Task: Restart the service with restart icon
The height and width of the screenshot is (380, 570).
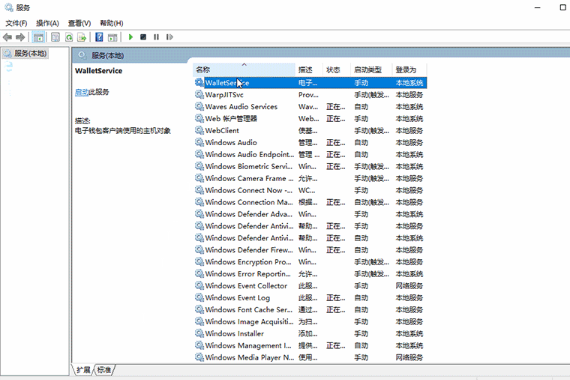Action: click(169, 37)
